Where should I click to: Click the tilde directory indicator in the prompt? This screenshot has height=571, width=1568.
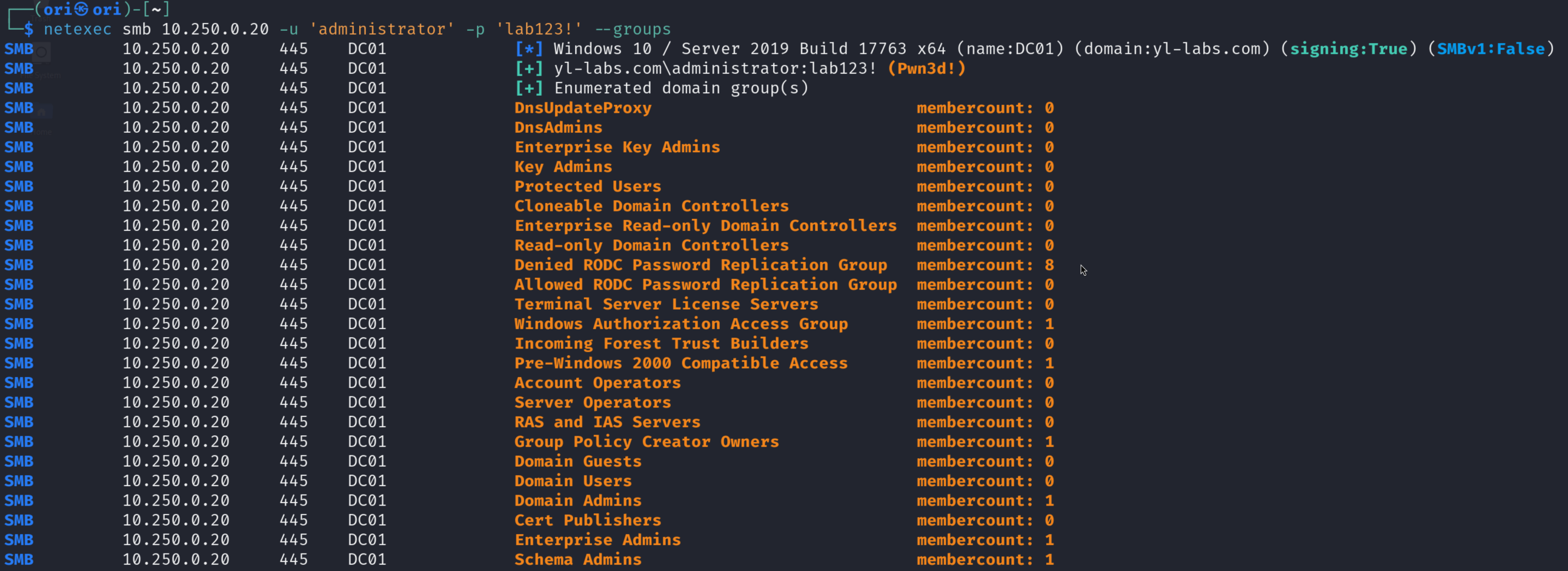156,9
